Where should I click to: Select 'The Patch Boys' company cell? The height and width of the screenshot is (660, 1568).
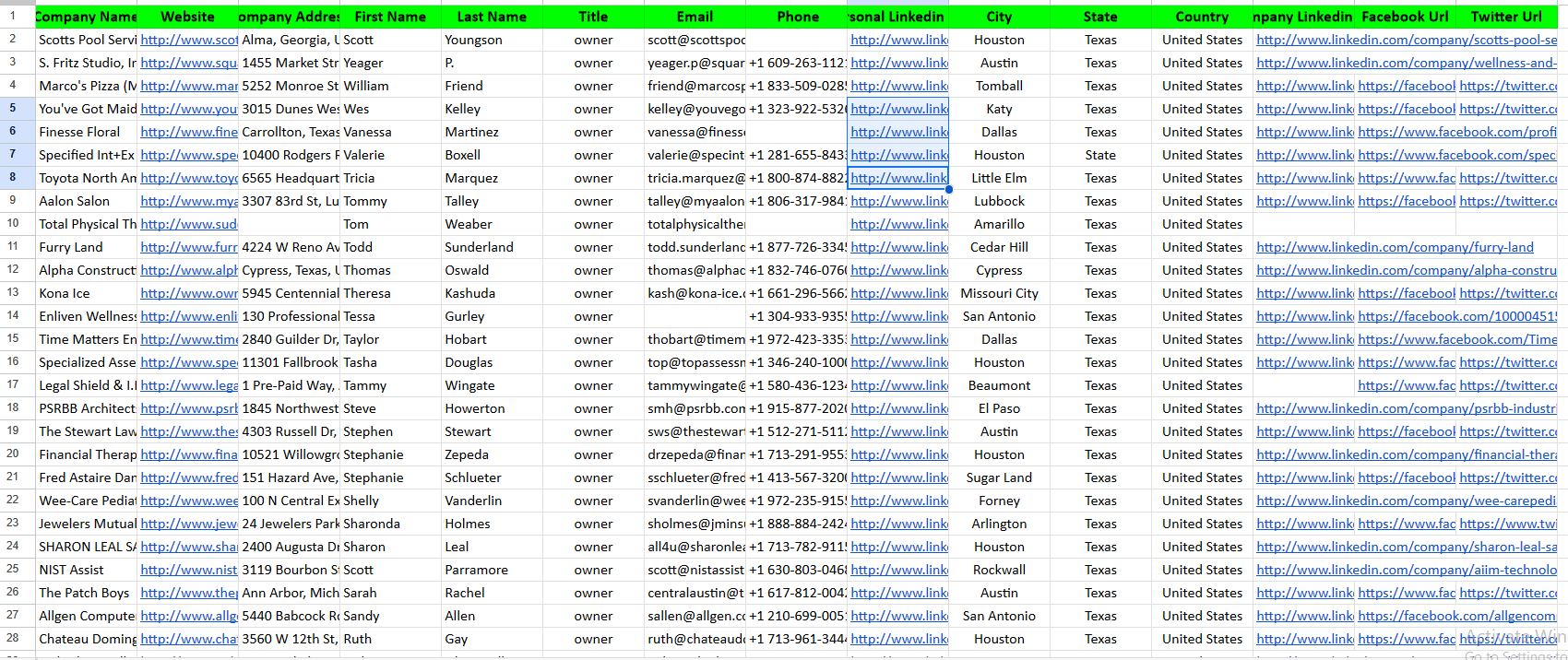pyautogui.click(x=86, y=593)
